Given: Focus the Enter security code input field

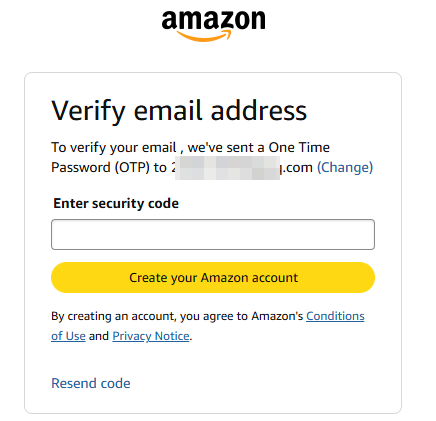Looking at the screenshot, I should 213,234.
